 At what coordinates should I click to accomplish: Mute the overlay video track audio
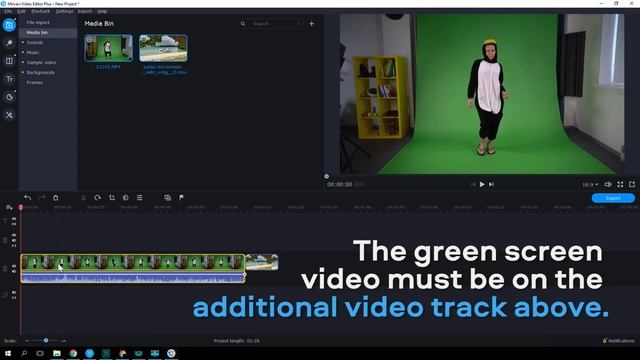click(x=14, y=240)
